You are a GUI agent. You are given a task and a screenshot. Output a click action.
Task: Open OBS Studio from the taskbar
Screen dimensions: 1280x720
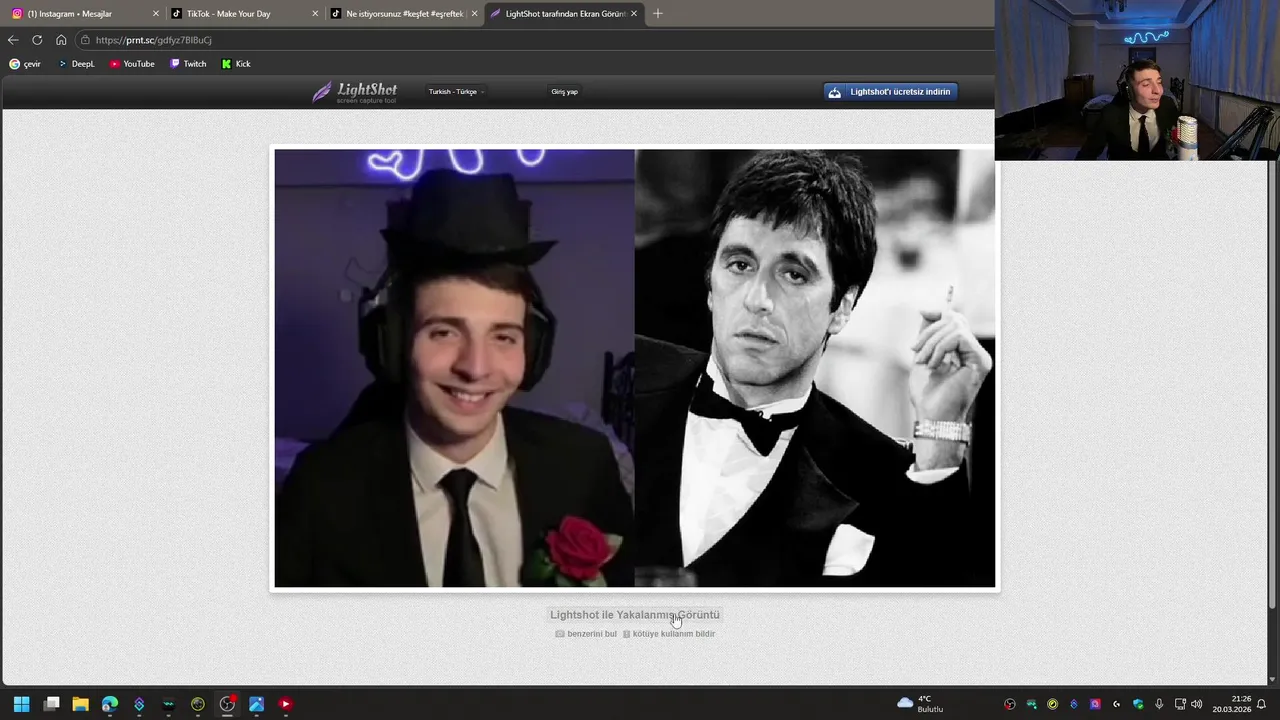click(227, 704)
